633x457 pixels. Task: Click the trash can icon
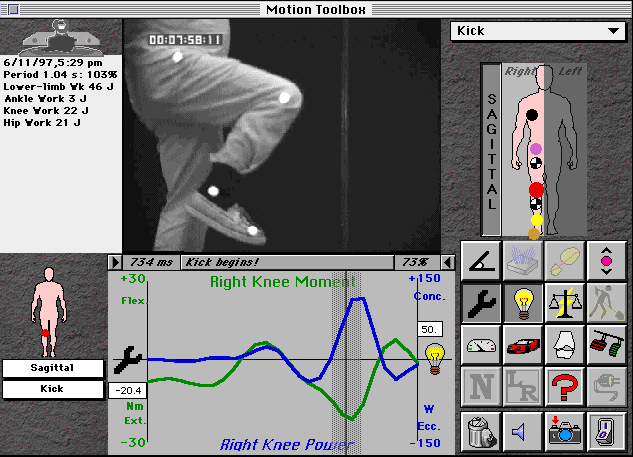(479, 430)
